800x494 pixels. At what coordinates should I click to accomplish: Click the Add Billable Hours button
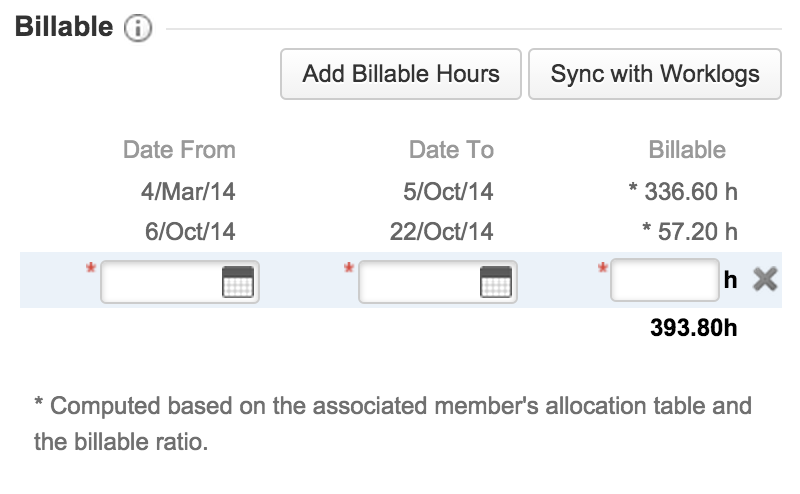point(401,74)
